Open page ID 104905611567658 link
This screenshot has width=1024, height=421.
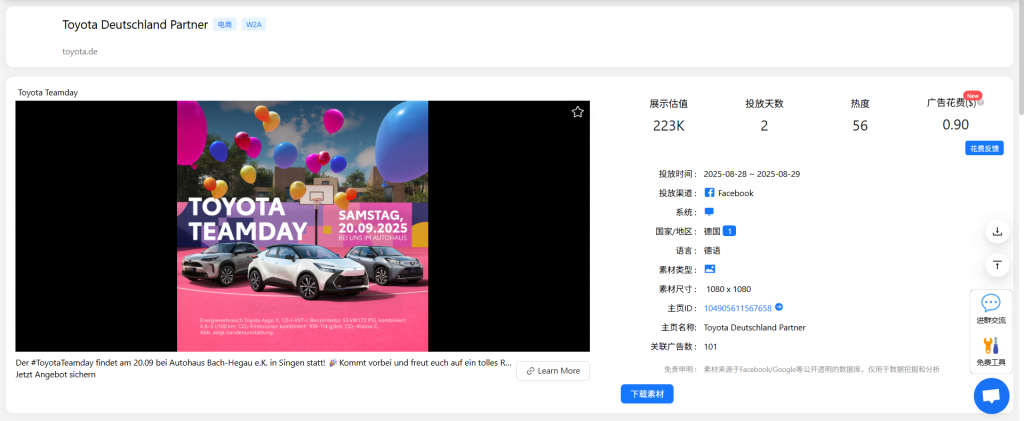point(737,308)
